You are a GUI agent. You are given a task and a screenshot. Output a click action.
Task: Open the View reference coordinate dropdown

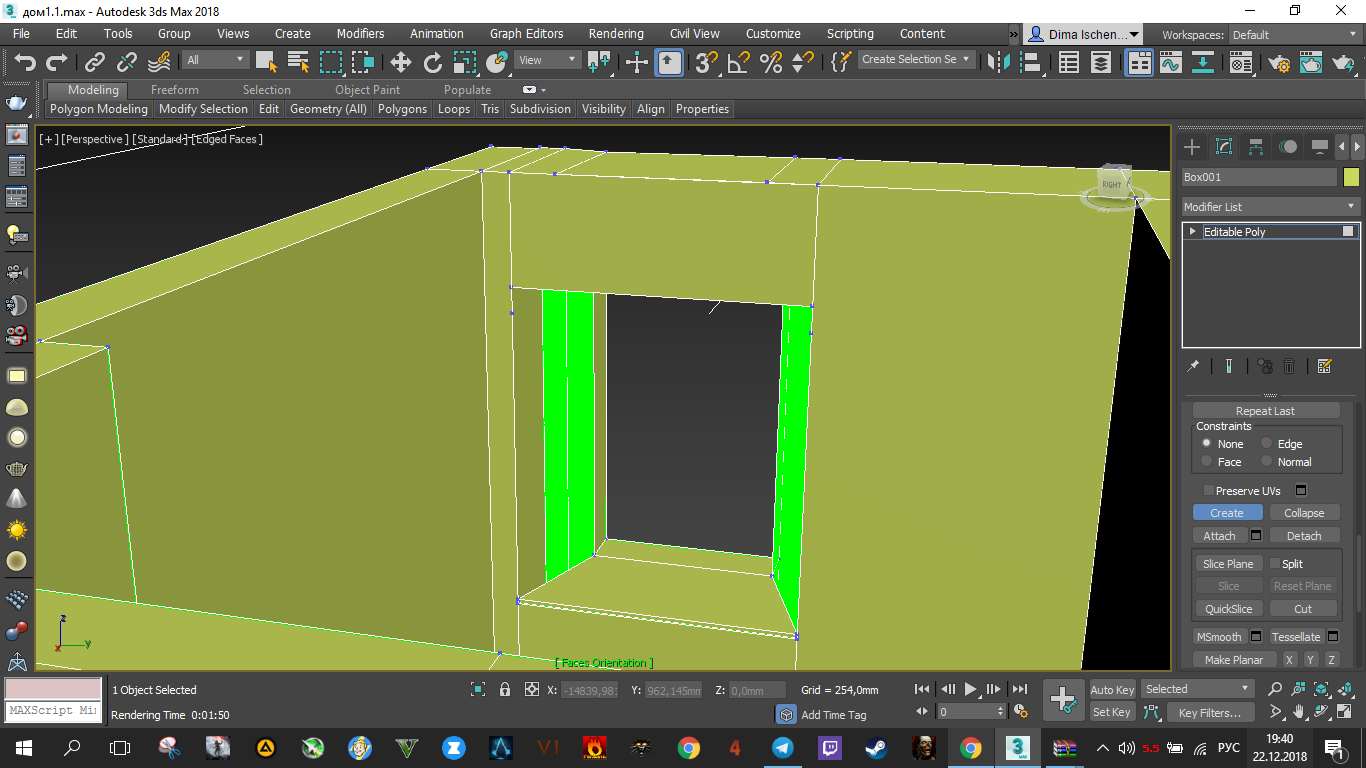coord(548,60)
